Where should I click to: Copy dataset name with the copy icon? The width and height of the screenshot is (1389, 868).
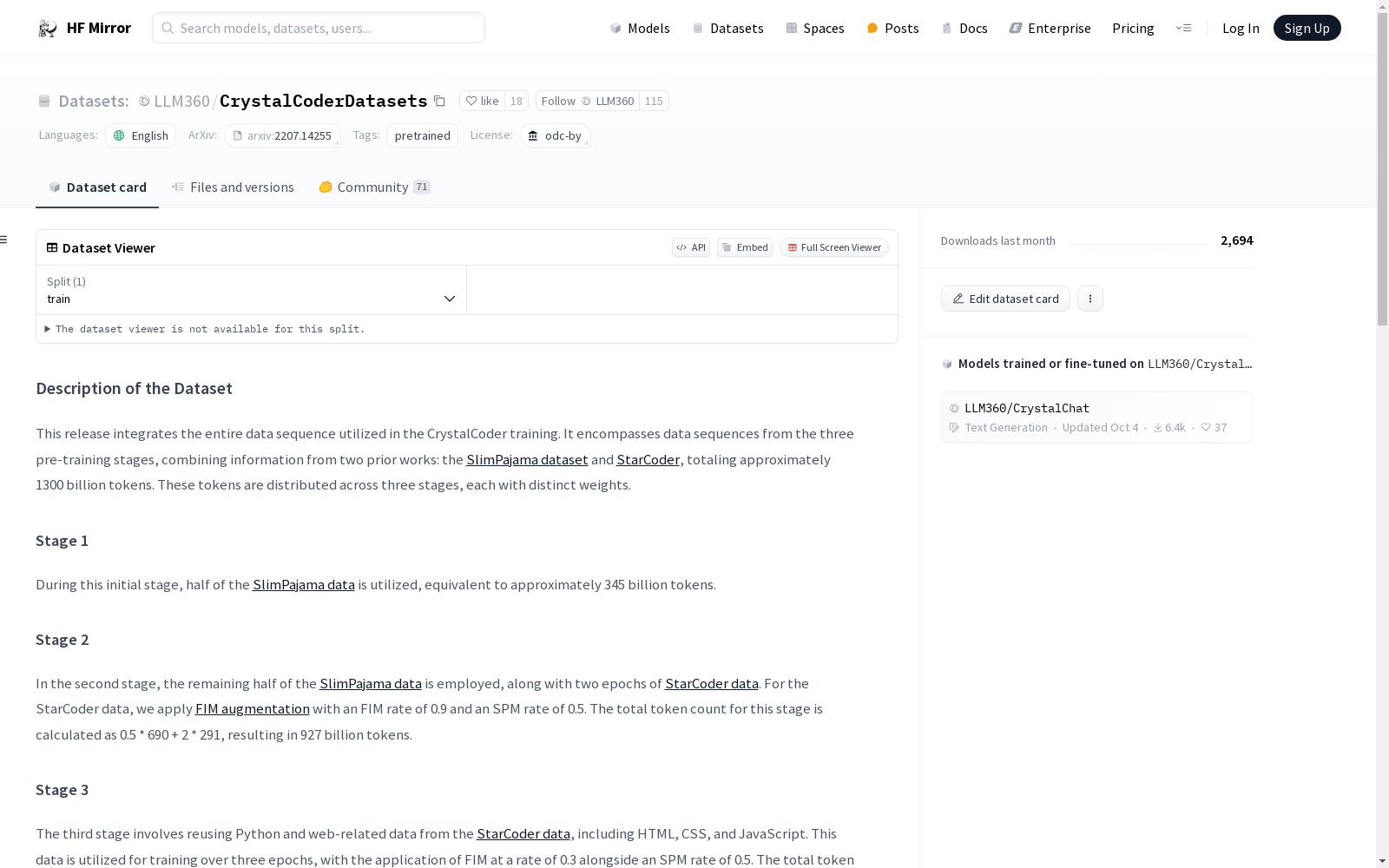(x=439, y=102)
